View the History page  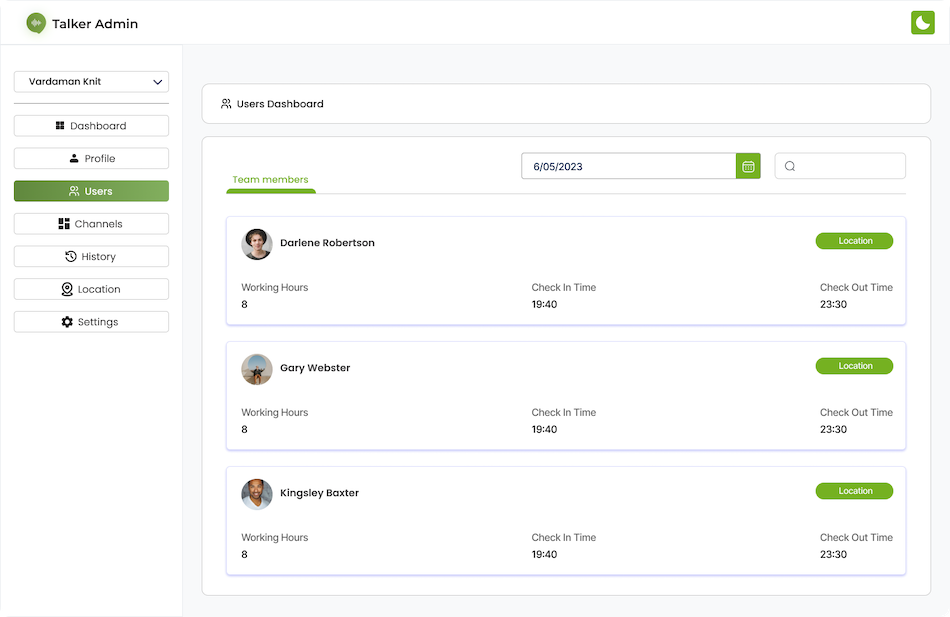(x=91, y=257)
